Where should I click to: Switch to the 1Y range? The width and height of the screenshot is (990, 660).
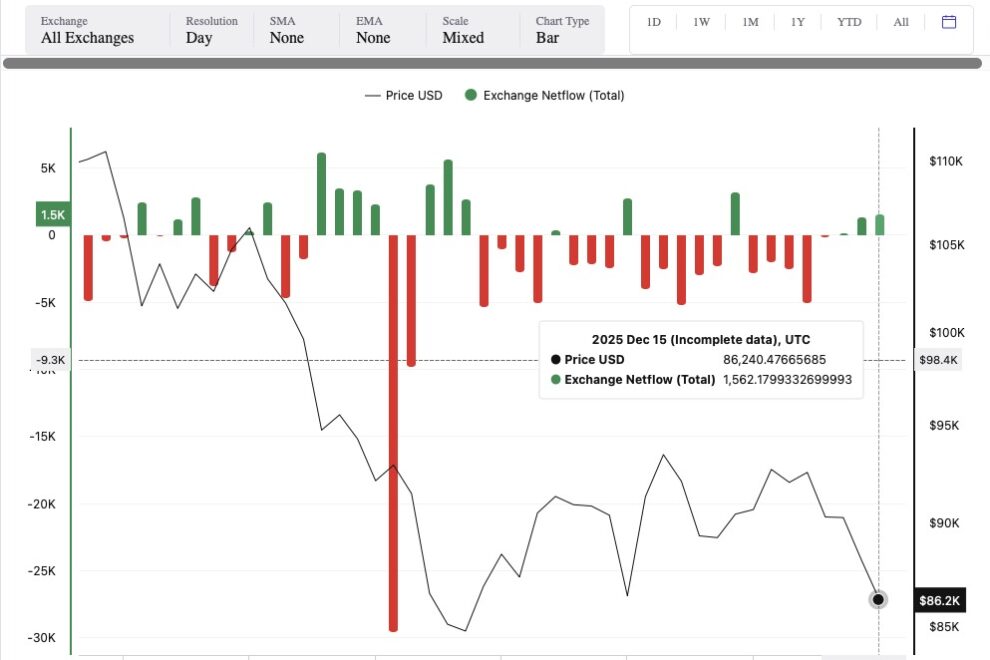(798, 22)
